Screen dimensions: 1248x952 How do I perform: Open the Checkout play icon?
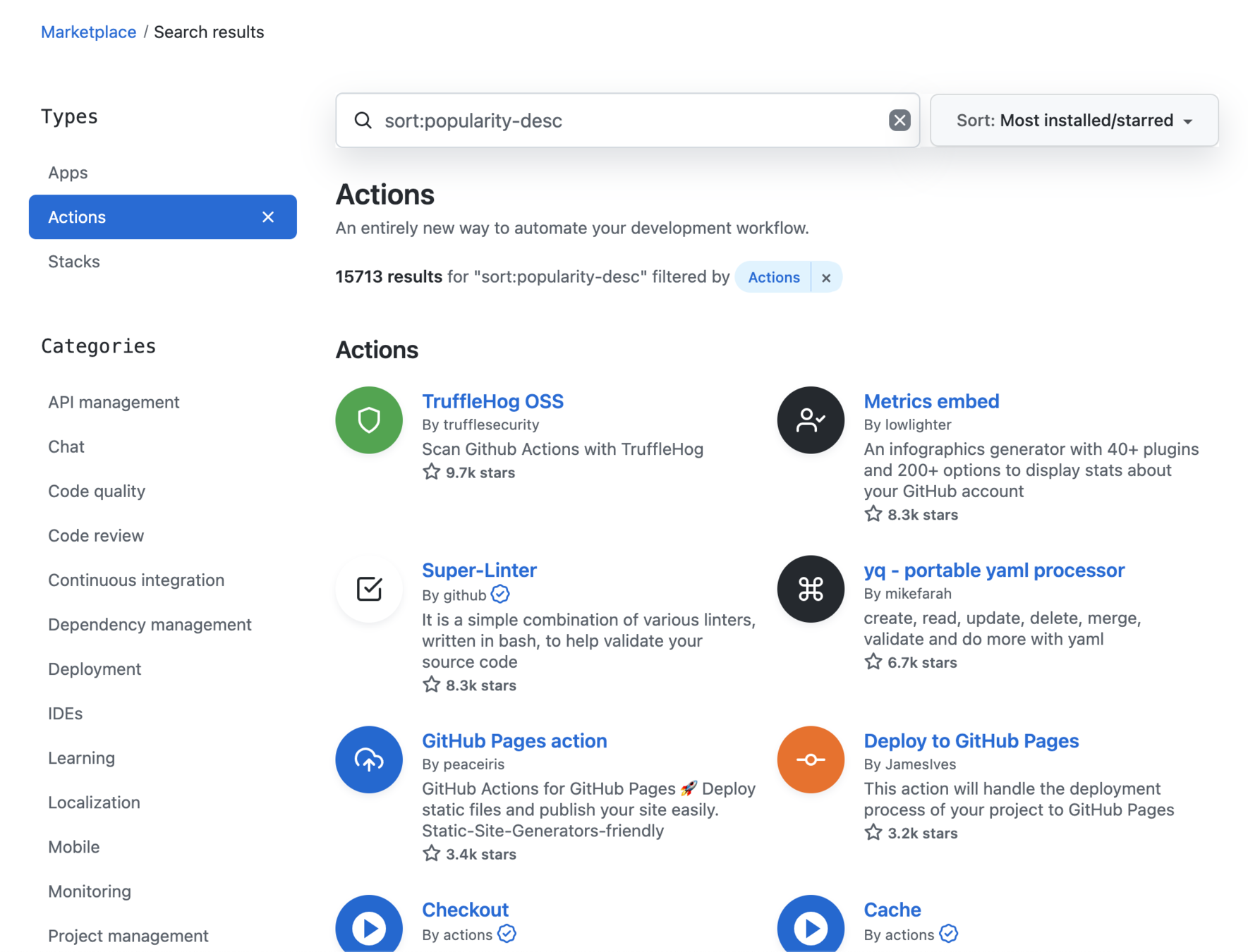369,925
